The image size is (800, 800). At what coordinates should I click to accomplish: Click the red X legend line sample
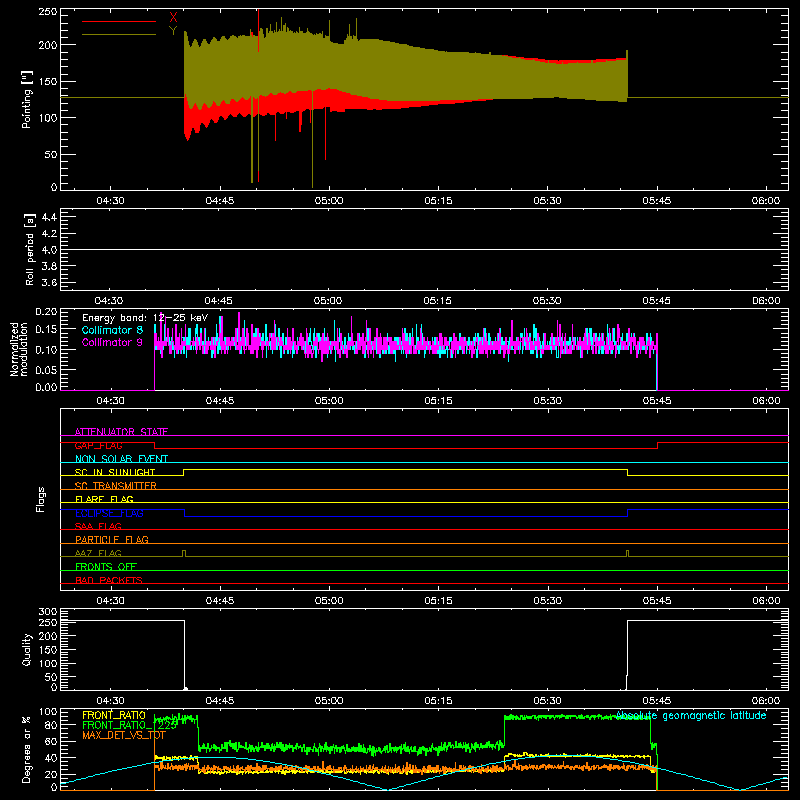coord(119,21)
